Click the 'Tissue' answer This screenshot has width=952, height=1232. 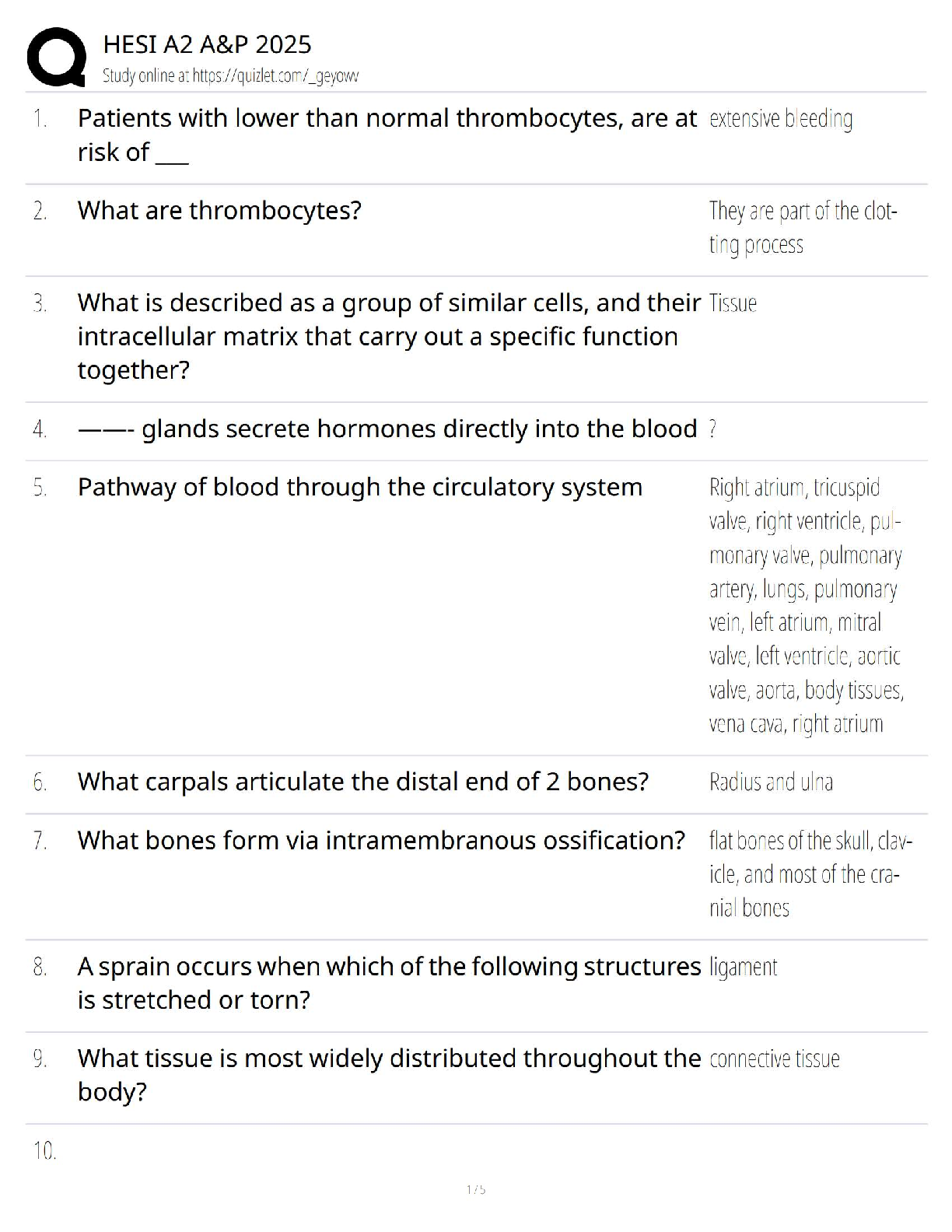click(733, 303)
